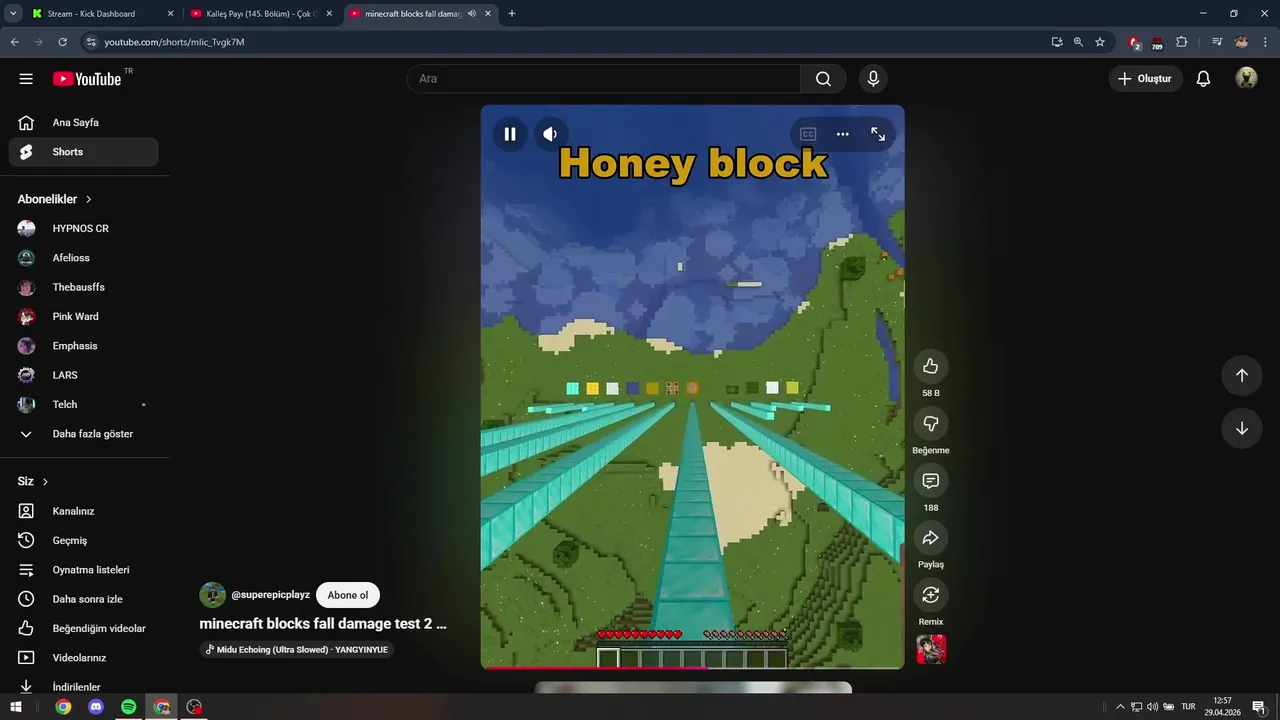
Task: Go to the previous Short with up arrow
Action: 1242,375
